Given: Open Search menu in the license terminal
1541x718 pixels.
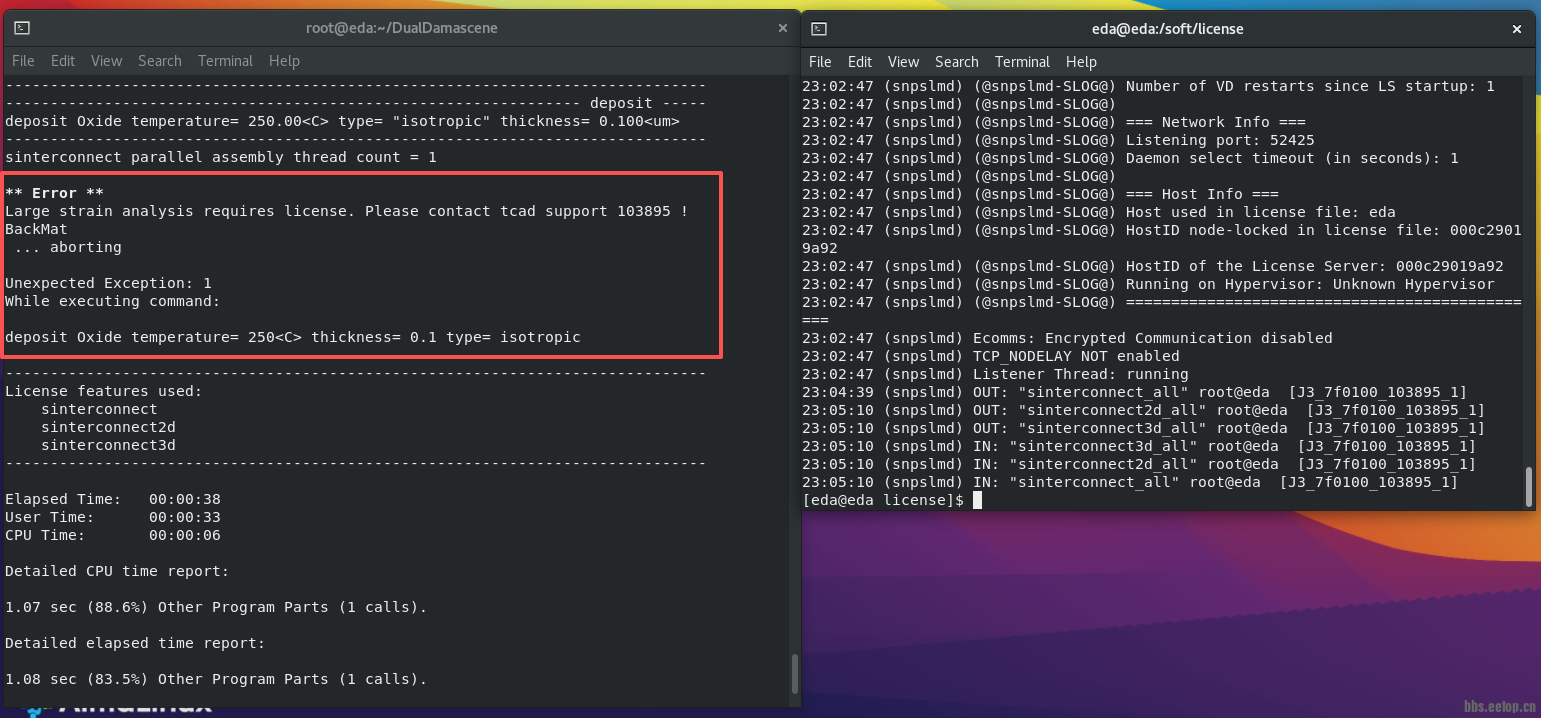Looking at the screenshot, I should pos(957,62).
